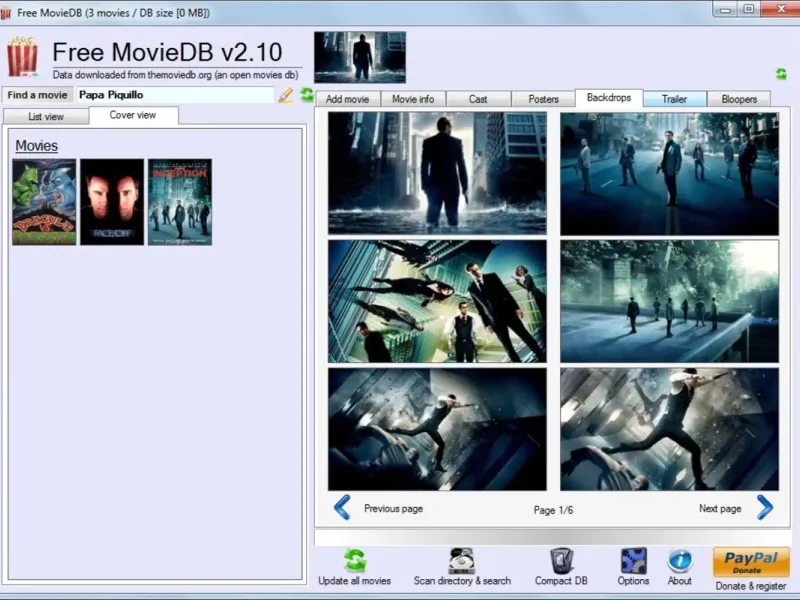
Task: Click the Scan directory & search label
Action: (x=462, y=581)
